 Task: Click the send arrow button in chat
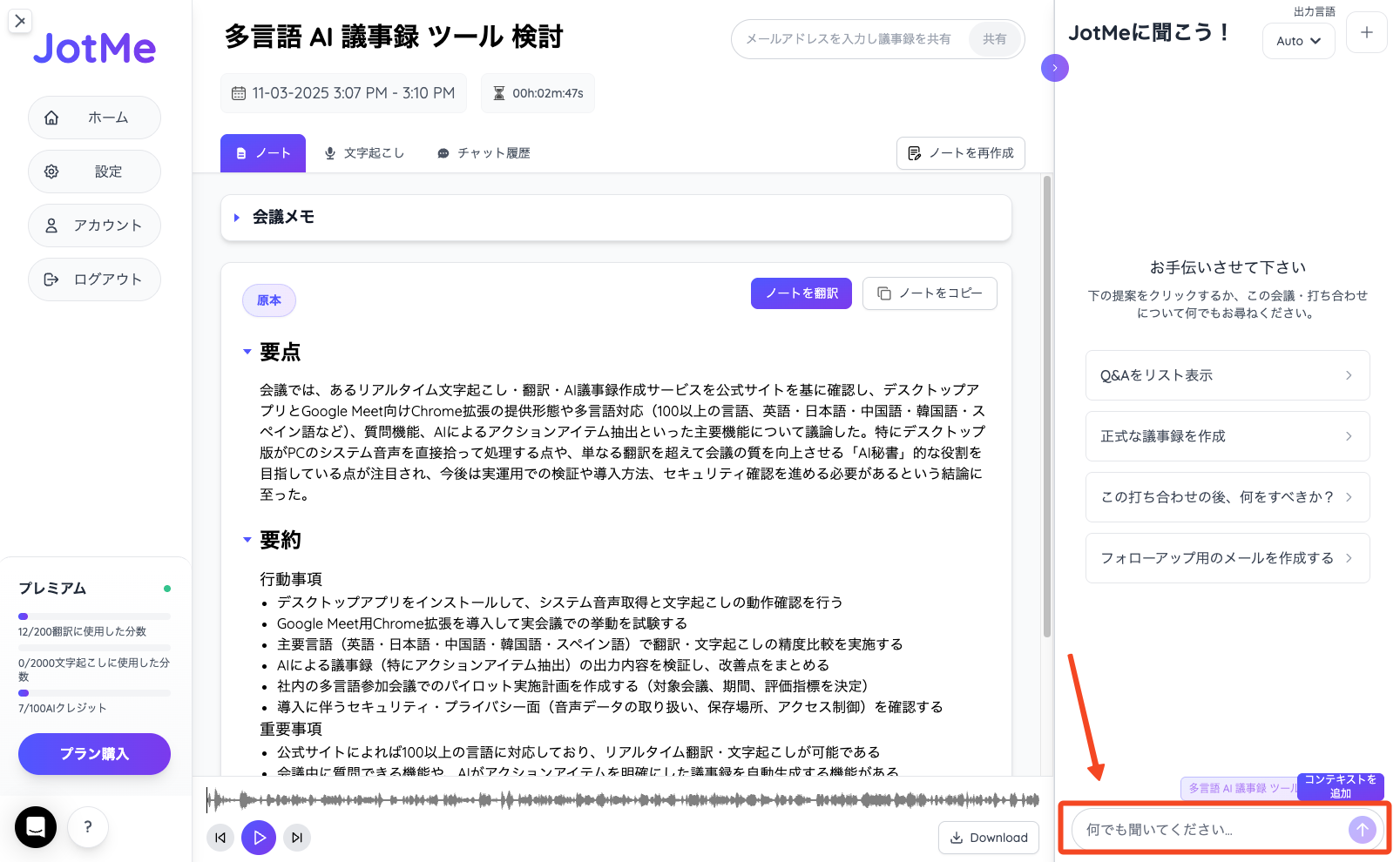click(1363, 830)
